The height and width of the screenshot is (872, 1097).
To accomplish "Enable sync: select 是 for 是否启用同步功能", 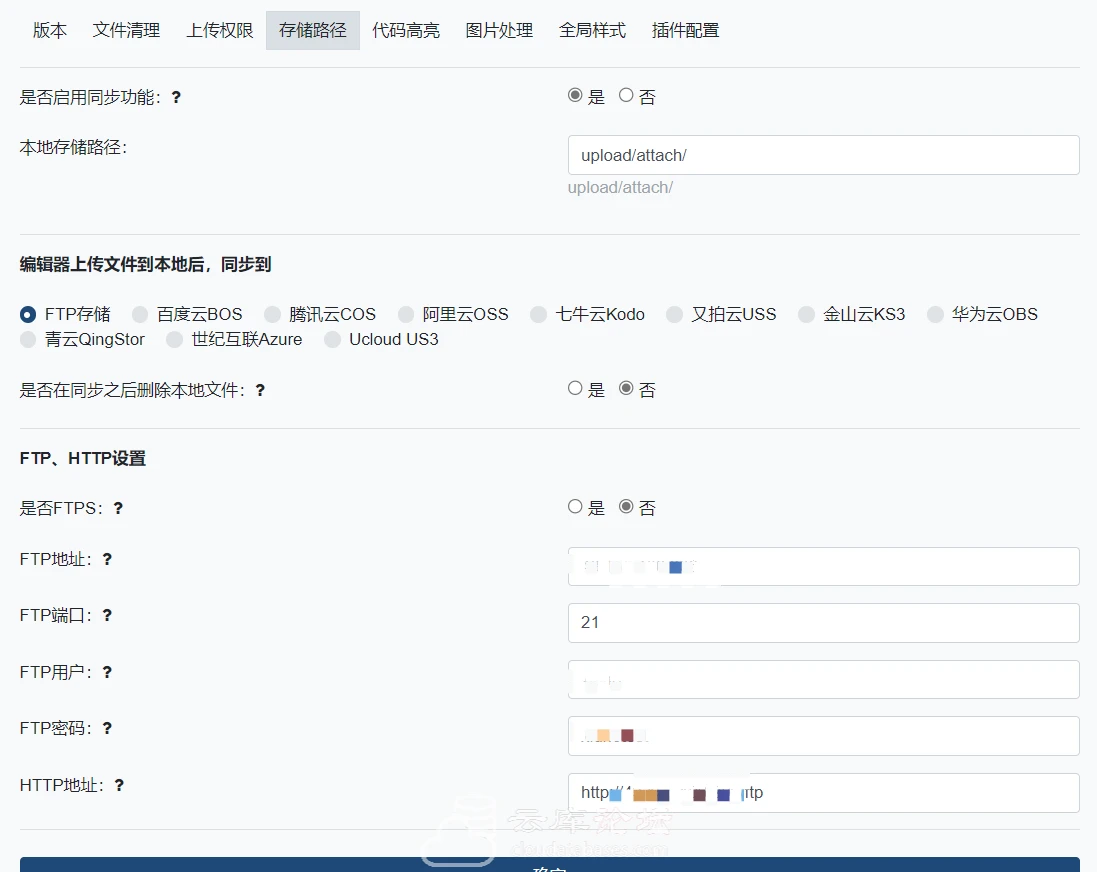I will point(575,95).
